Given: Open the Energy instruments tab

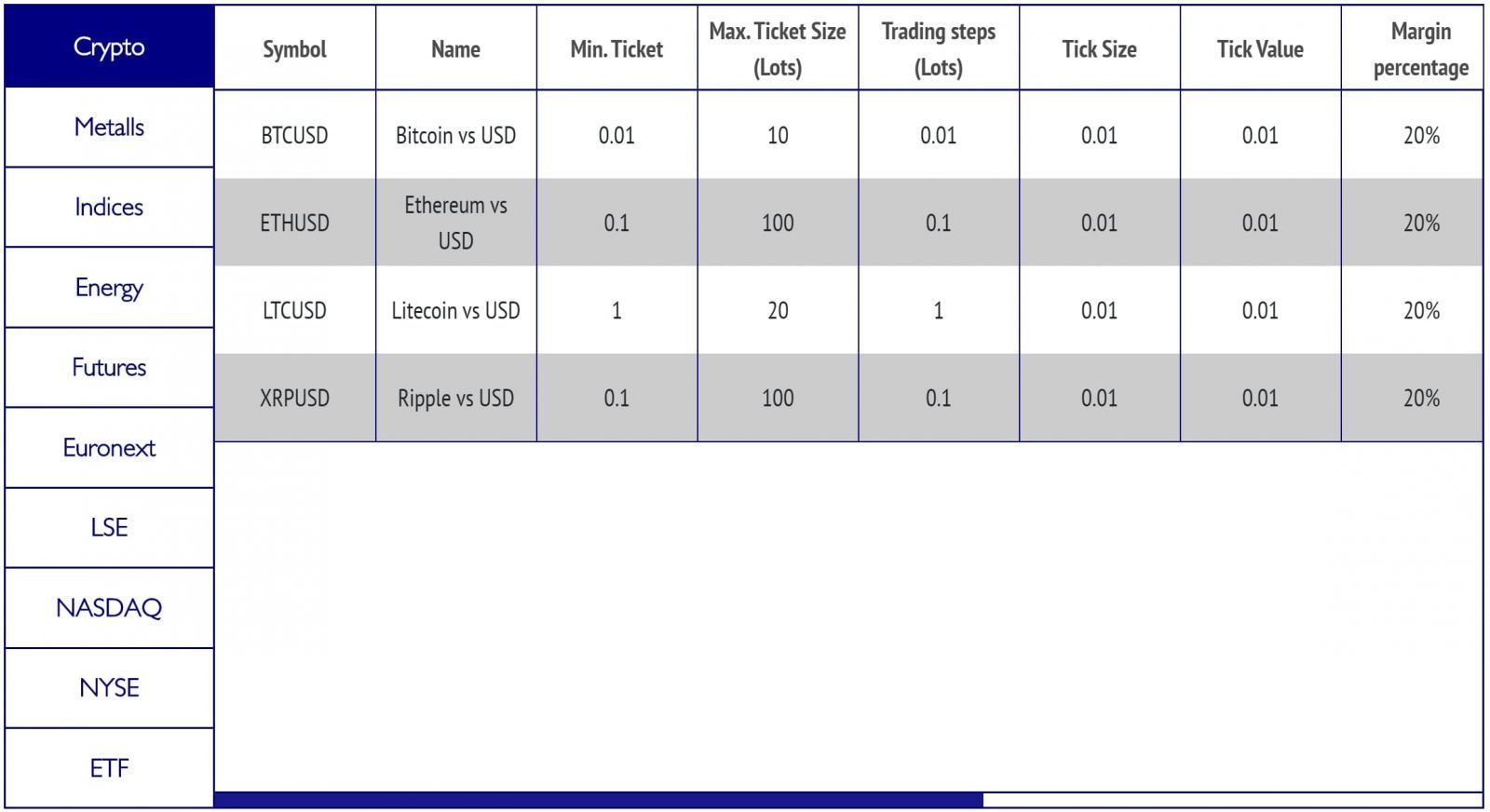Looking at the screenshot, I should [x=109, y=287].
